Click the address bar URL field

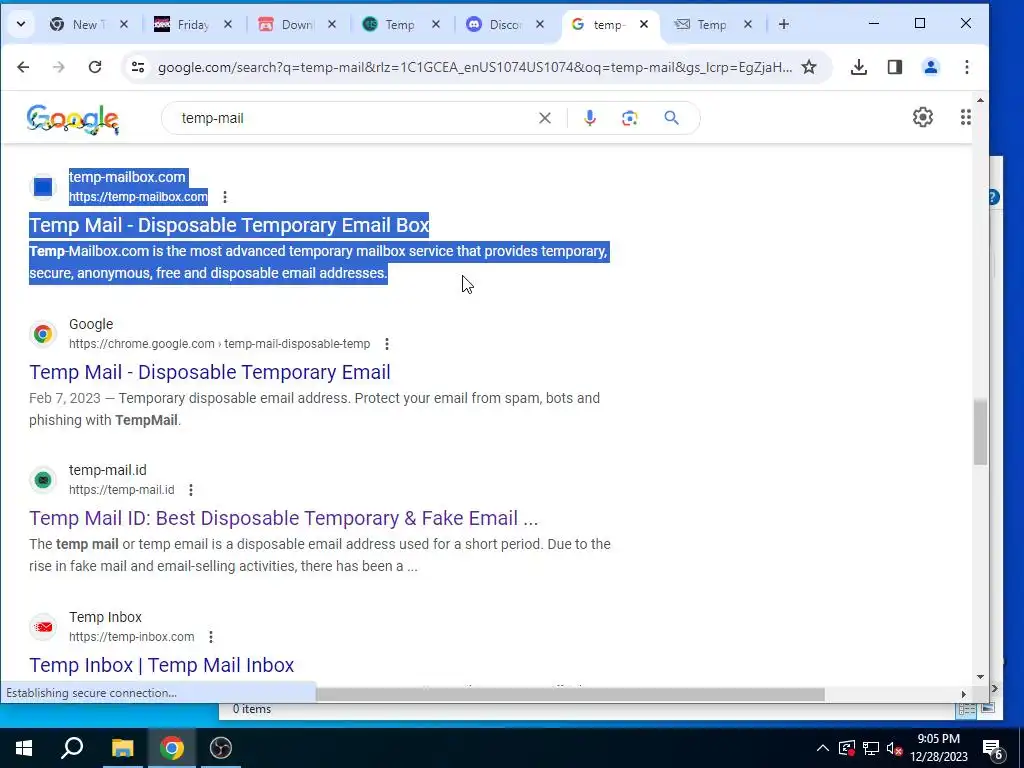click(x=475, y=67)
